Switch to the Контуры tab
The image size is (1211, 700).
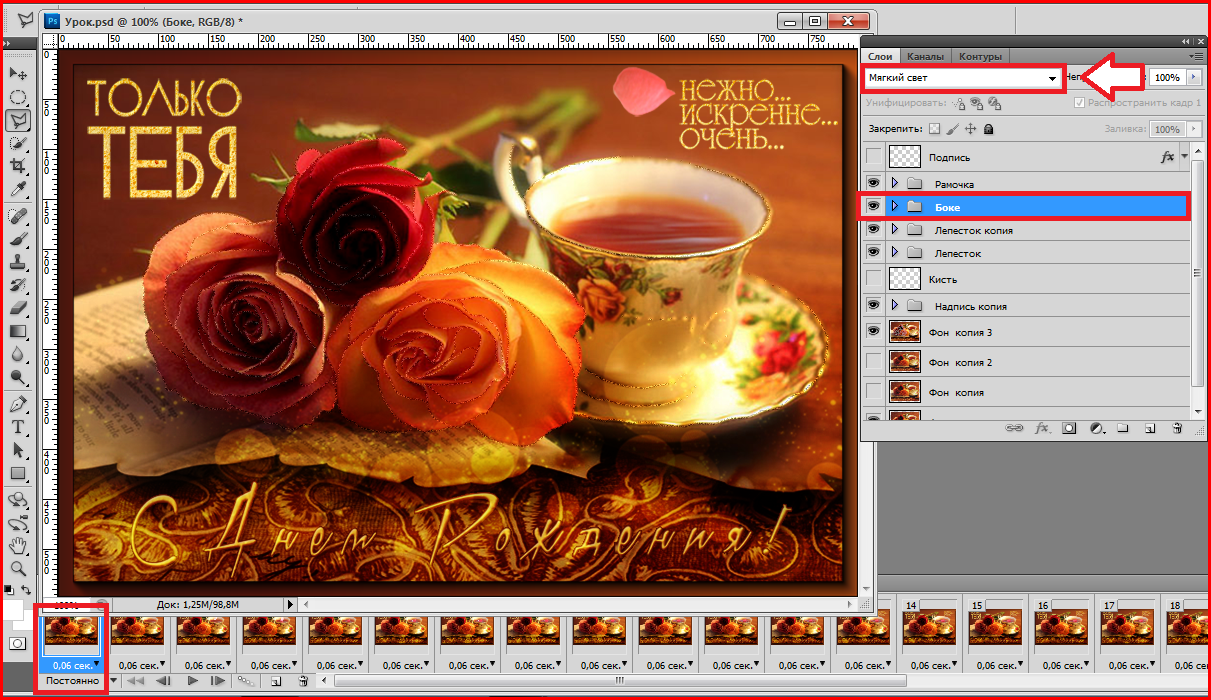coord(980,56)
